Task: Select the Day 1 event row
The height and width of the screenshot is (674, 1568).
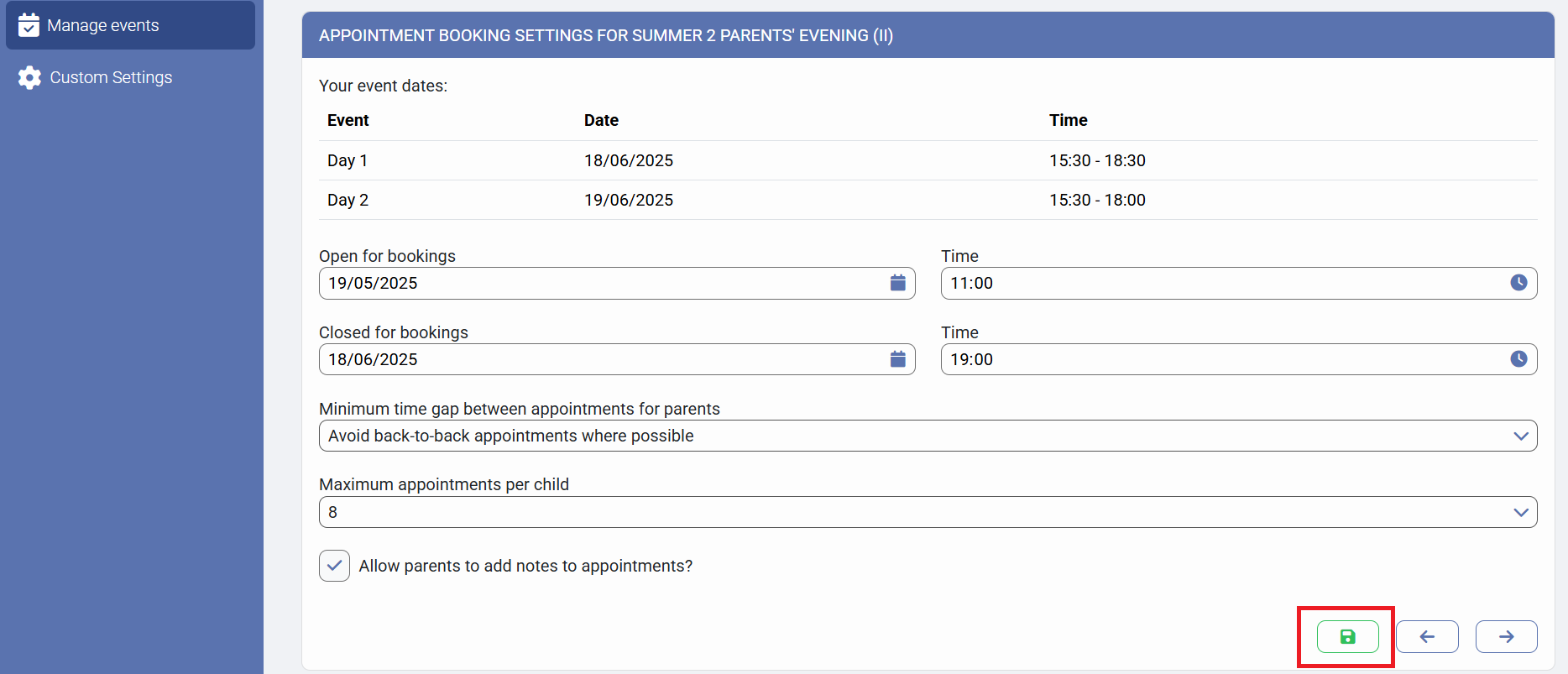Action: pos(928,160)
